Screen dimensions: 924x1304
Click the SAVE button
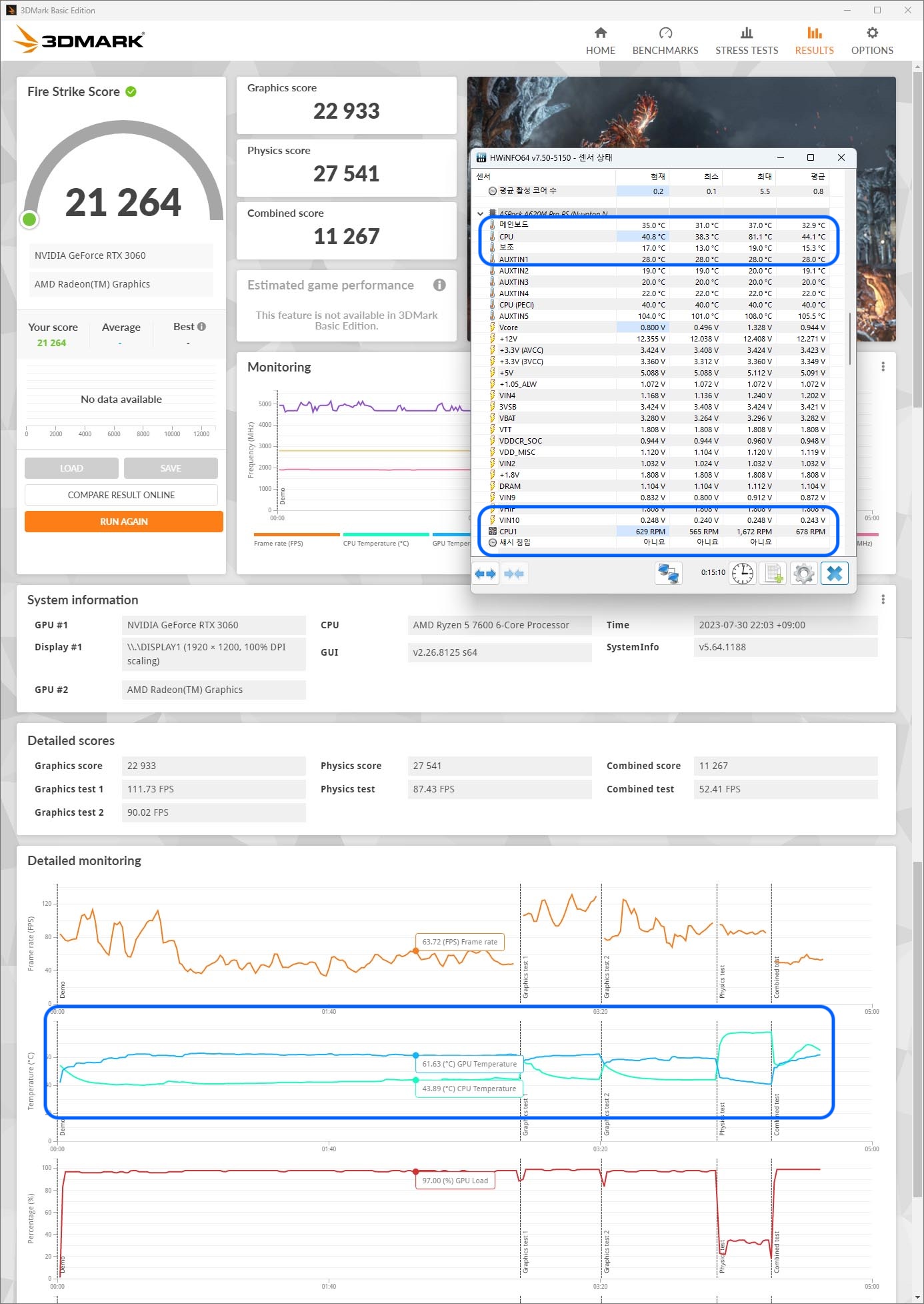171,468
